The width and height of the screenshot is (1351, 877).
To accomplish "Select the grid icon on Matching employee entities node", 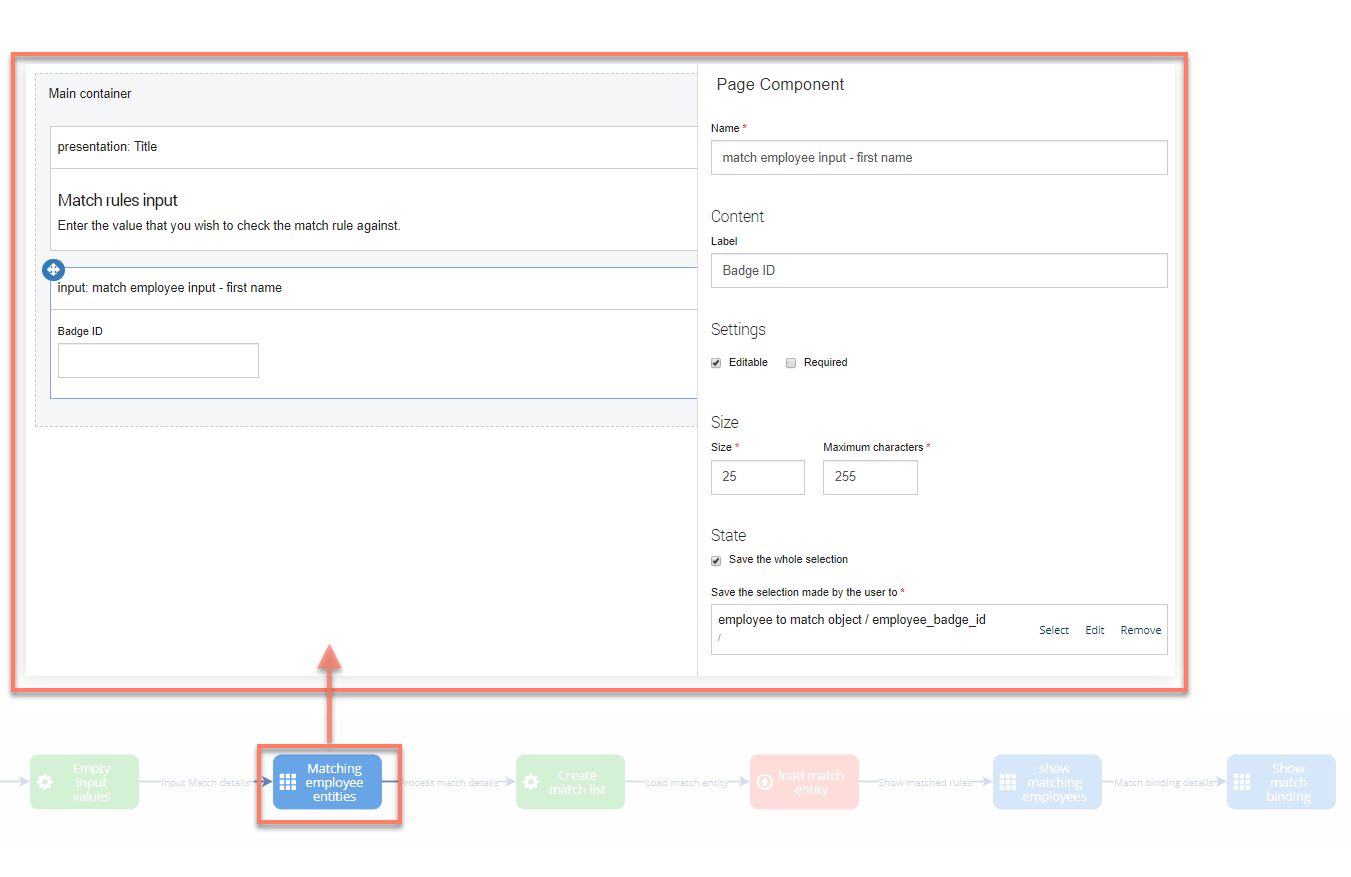I will [287, 781].
